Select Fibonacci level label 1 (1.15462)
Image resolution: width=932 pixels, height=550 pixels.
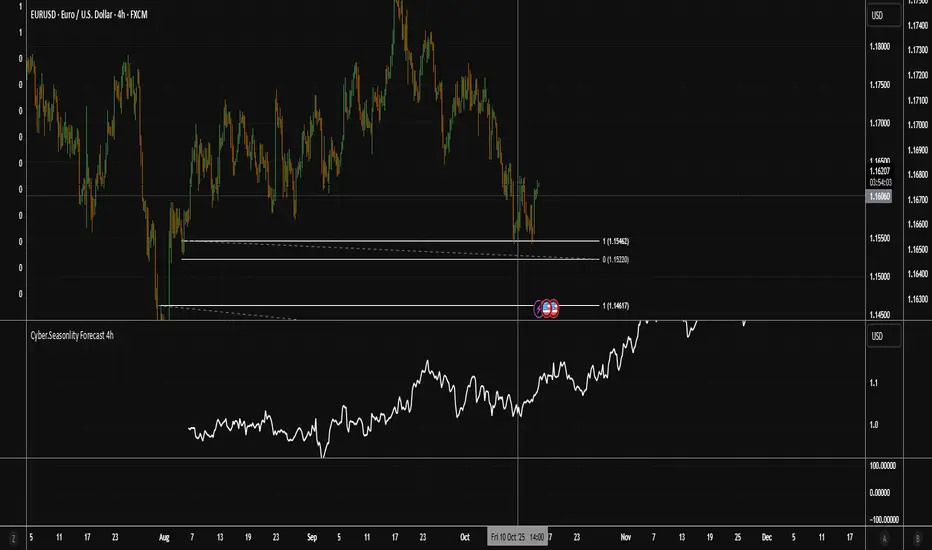point(615,241)
